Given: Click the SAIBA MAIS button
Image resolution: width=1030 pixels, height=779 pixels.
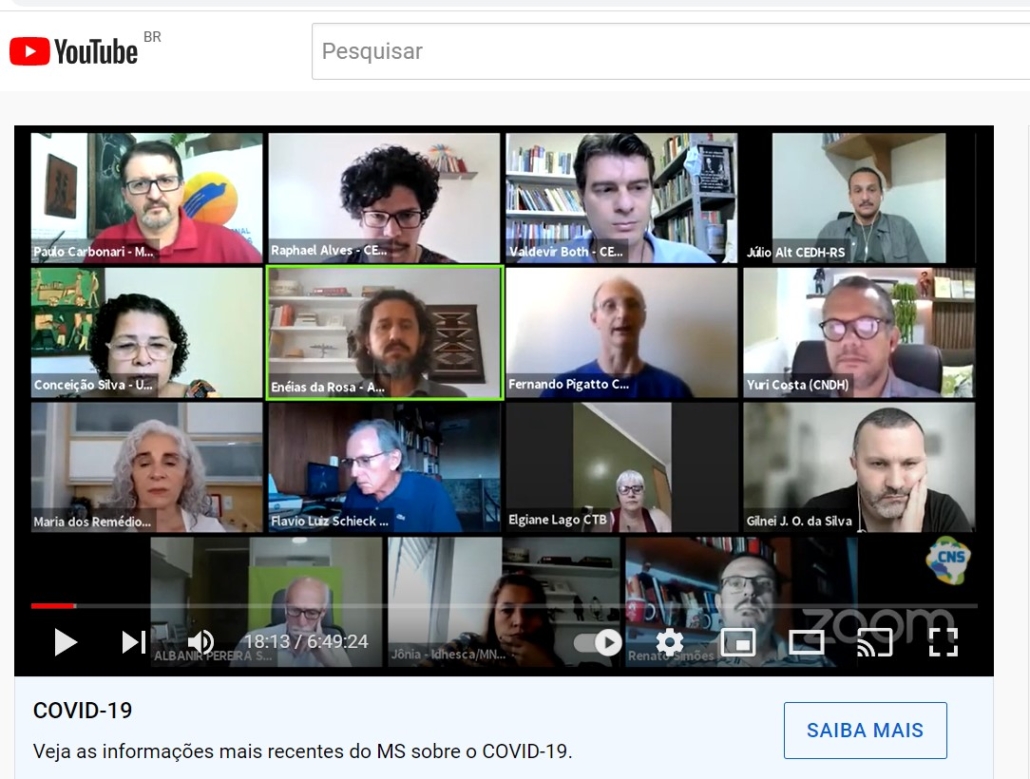Looking at the screenshot, I should [865, 730].
